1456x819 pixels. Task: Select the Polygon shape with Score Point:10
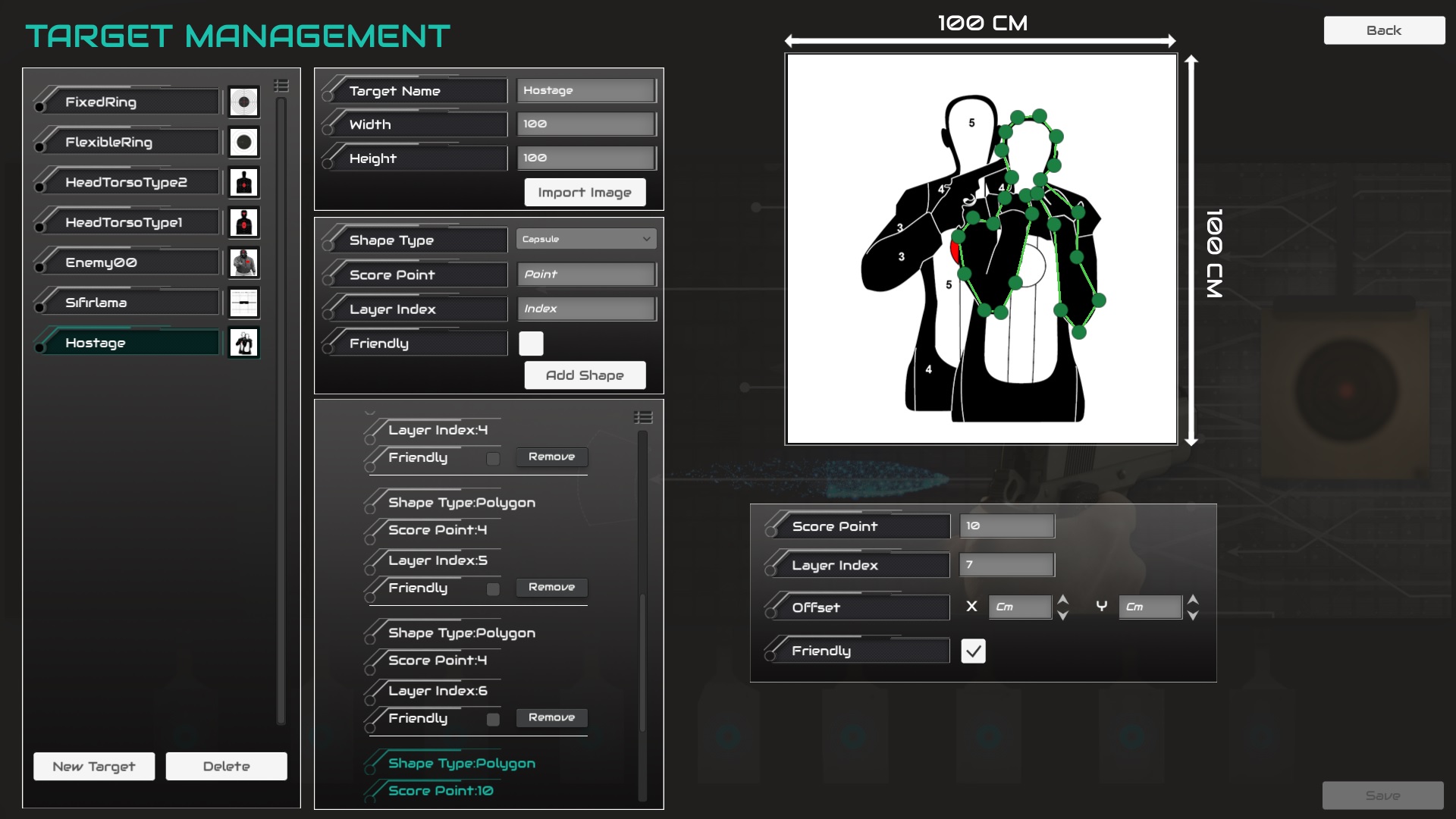click(x=461, y=764)
